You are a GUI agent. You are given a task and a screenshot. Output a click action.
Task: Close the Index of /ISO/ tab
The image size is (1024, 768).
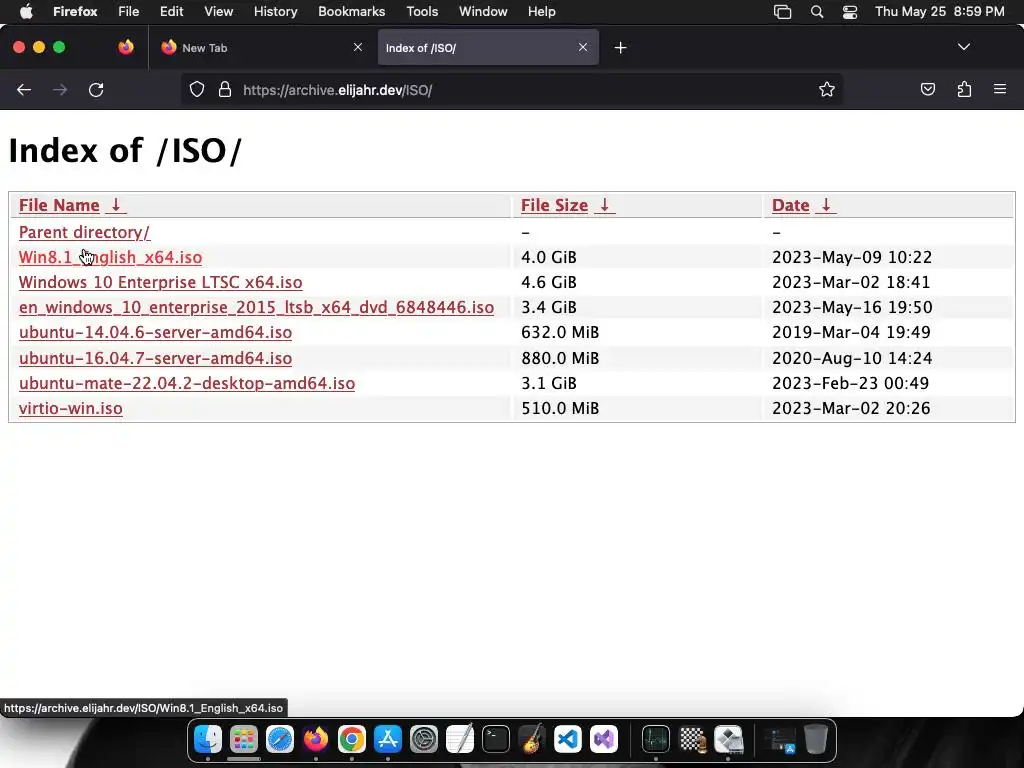[x=583, y=47]
